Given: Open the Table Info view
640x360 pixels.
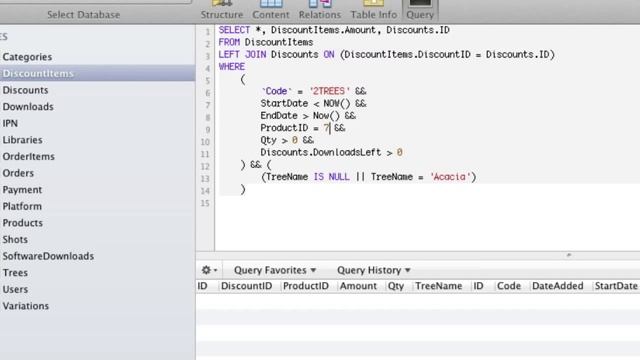Looking at the screenshot, I should coord(373,10).
